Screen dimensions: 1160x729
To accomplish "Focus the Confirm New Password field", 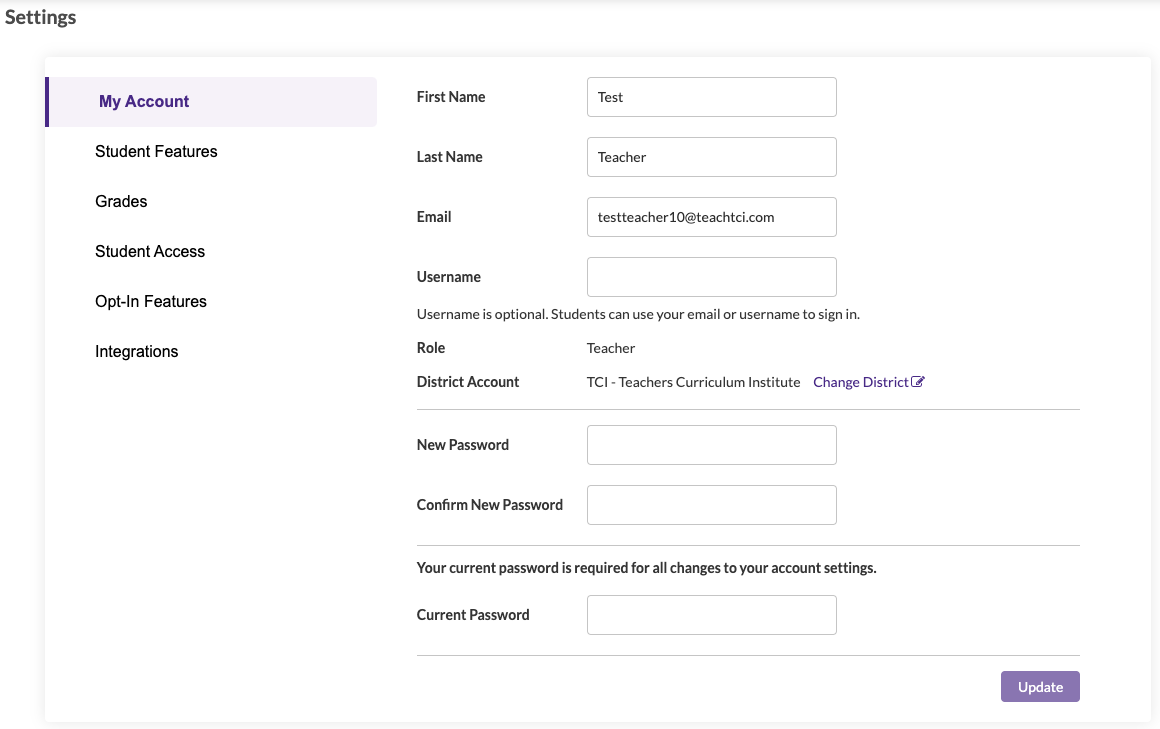I will [x=711, y=505].
